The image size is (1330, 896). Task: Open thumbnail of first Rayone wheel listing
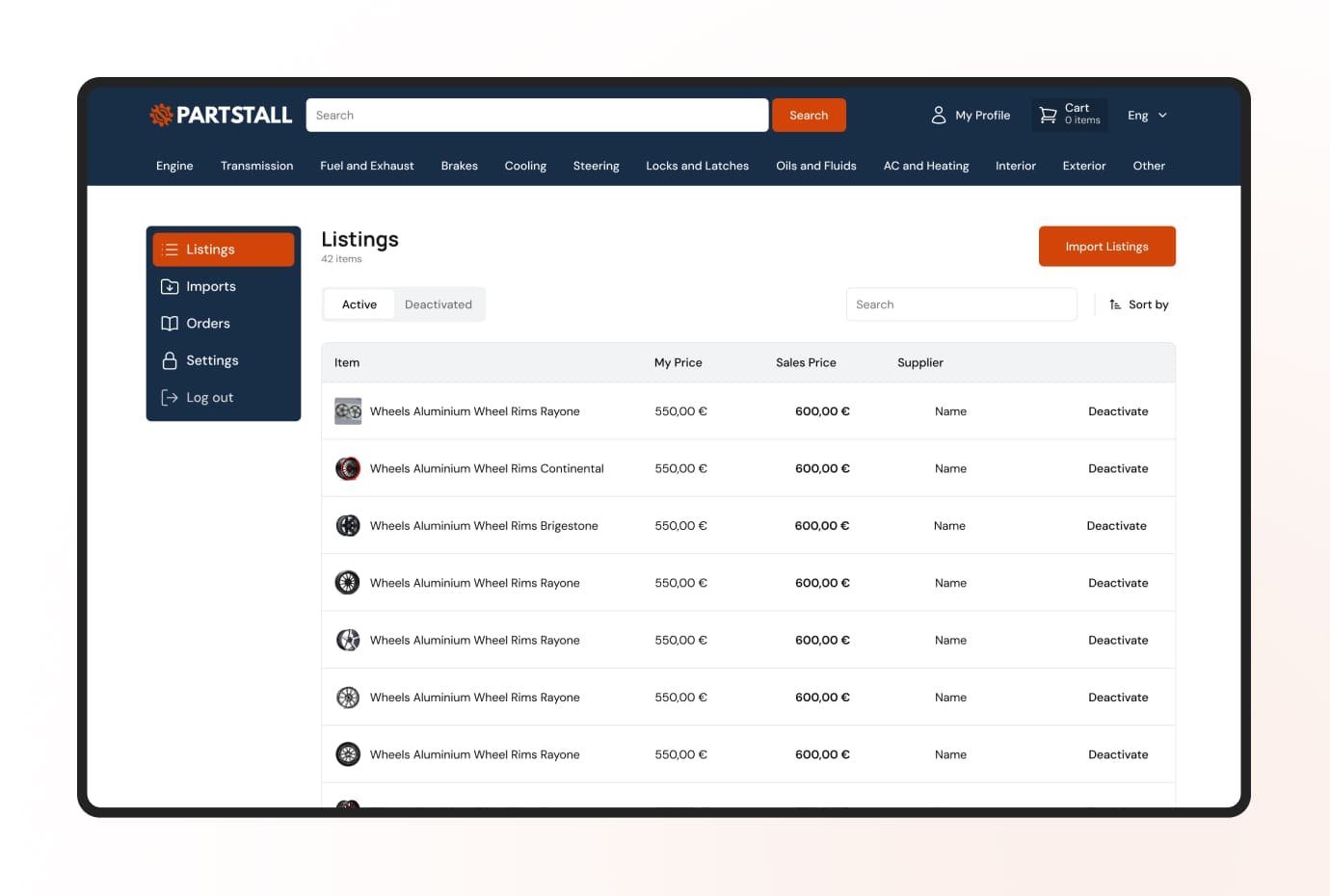pos(348,411)
